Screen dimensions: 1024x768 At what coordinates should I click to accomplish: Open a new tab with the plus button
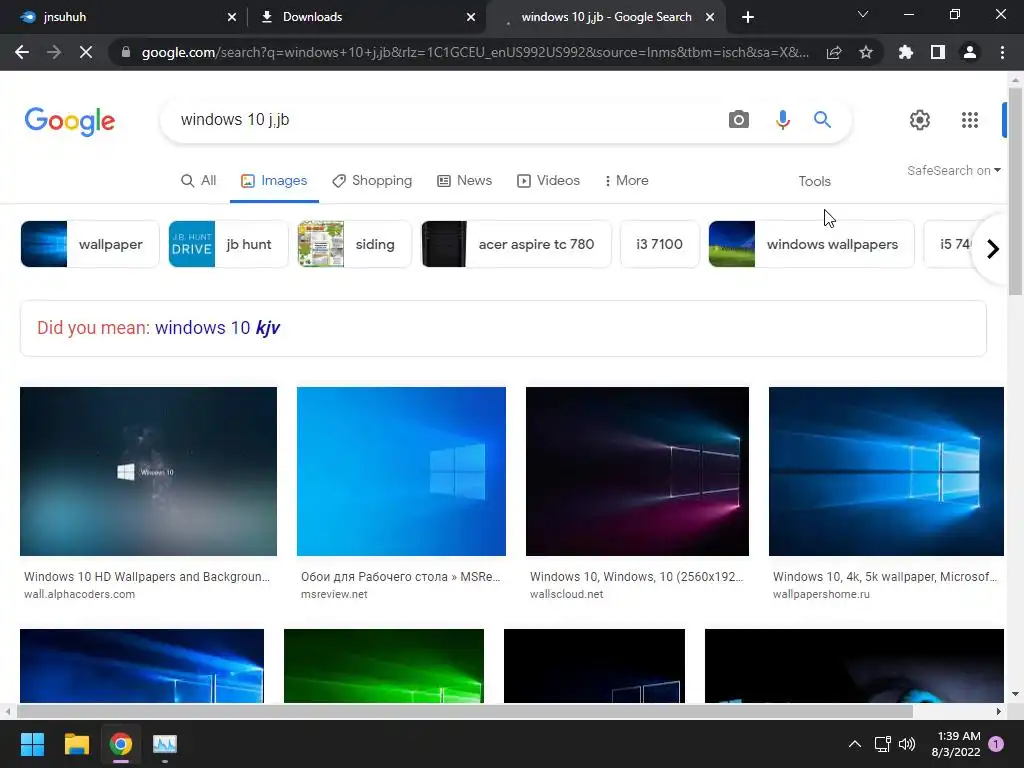748,17
